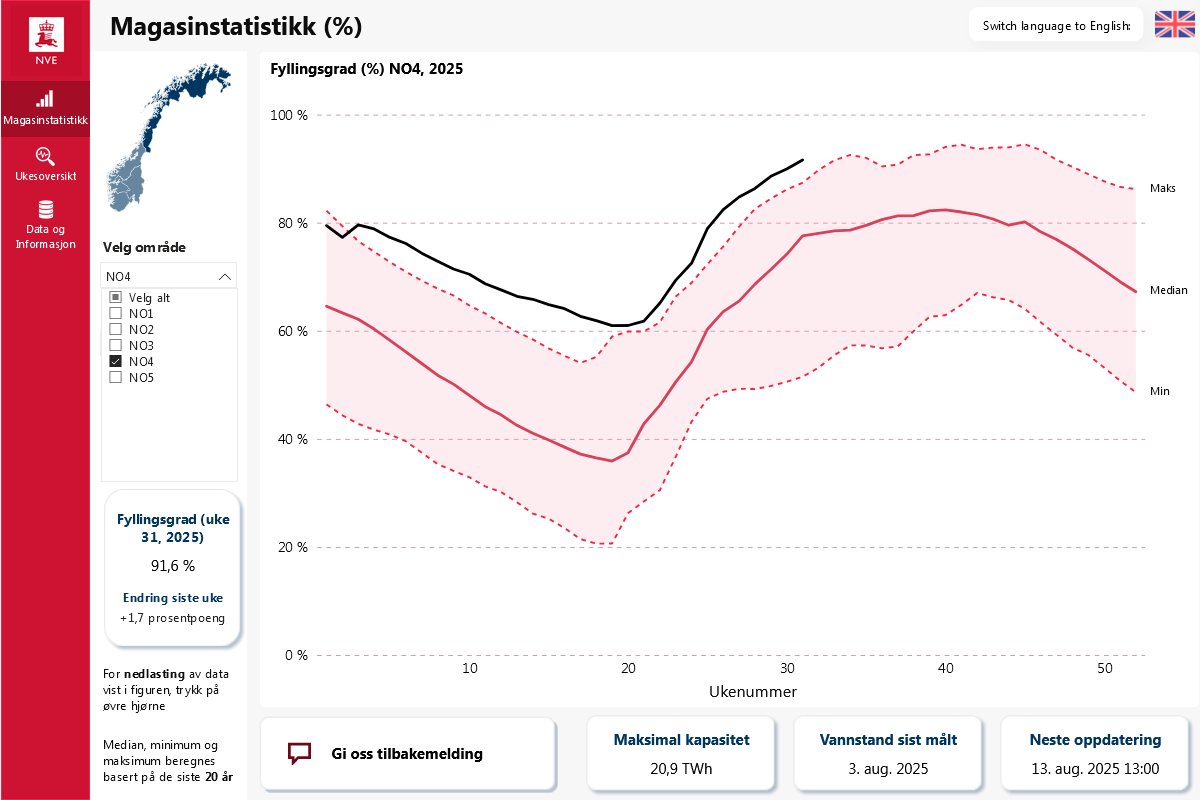
Task: Click the feedback speech bubble icon
Action: [299, 753]
